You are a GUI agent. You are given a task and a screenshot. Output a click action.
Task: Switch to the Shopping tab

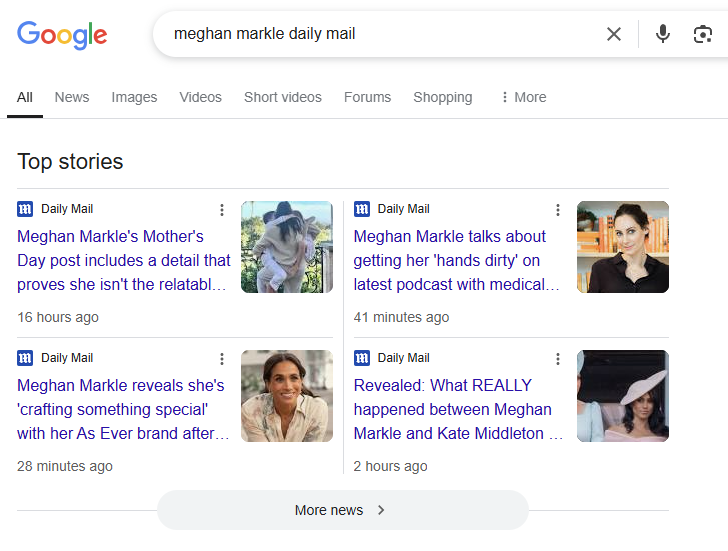coord(442,97)
